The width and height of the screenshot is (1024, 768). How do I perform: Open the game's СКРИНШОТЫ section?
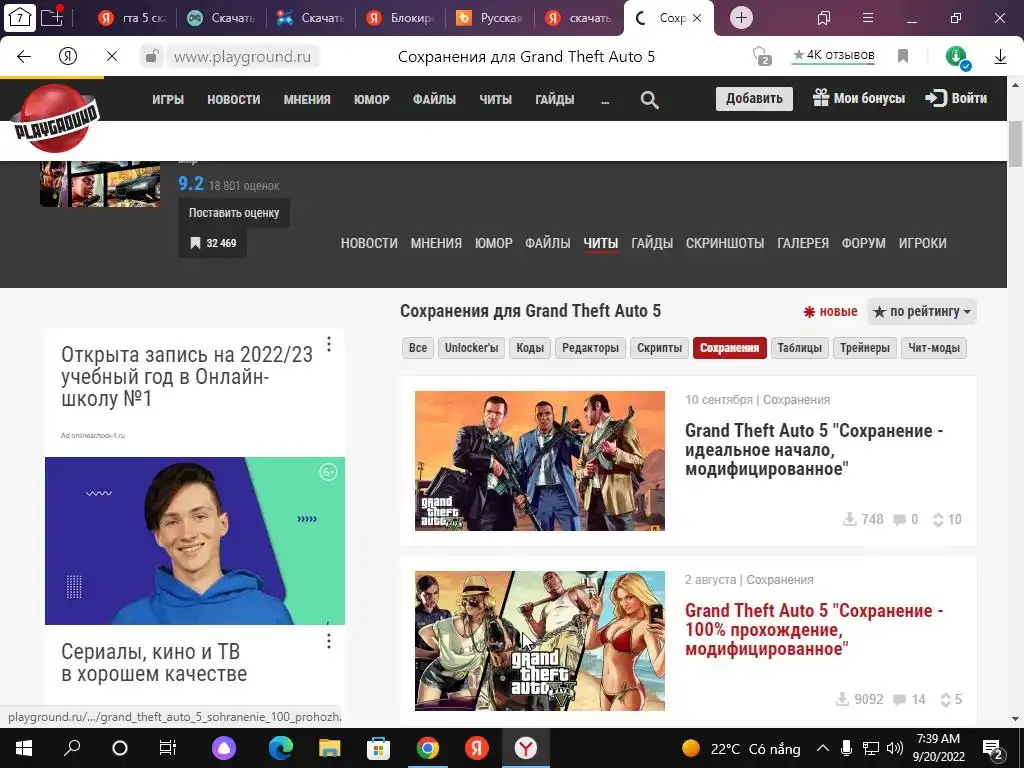pos(725,243)
